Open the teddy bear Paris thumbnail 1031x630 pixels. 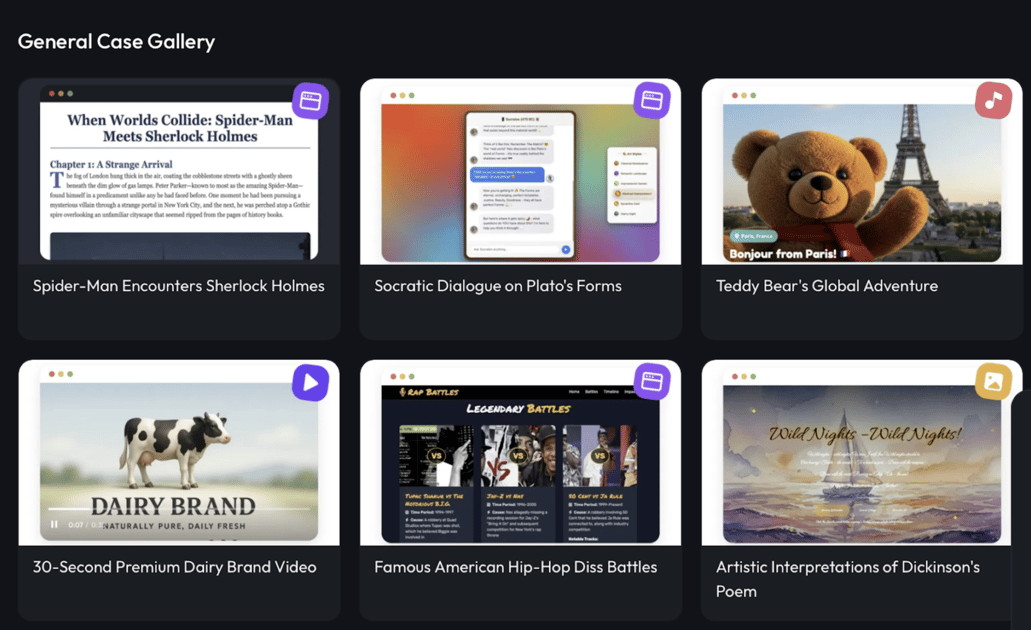click(x=861, y=172)
